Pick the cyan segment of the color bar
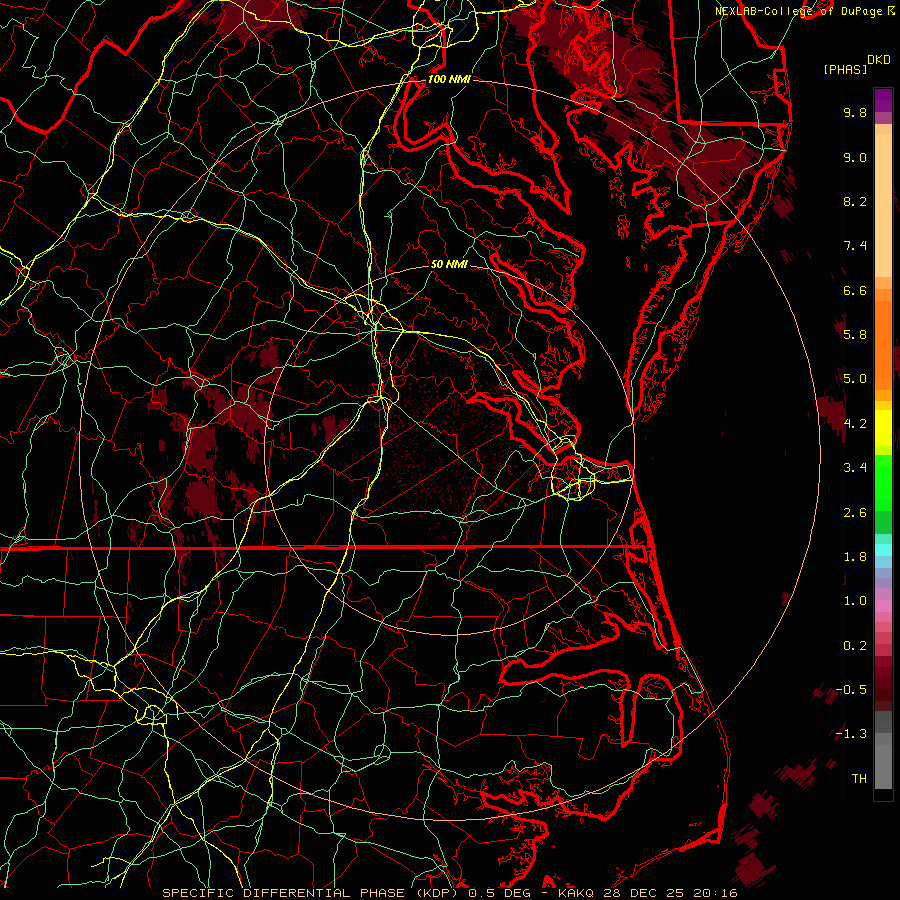 pyautogui.click(x=883, y=550)
